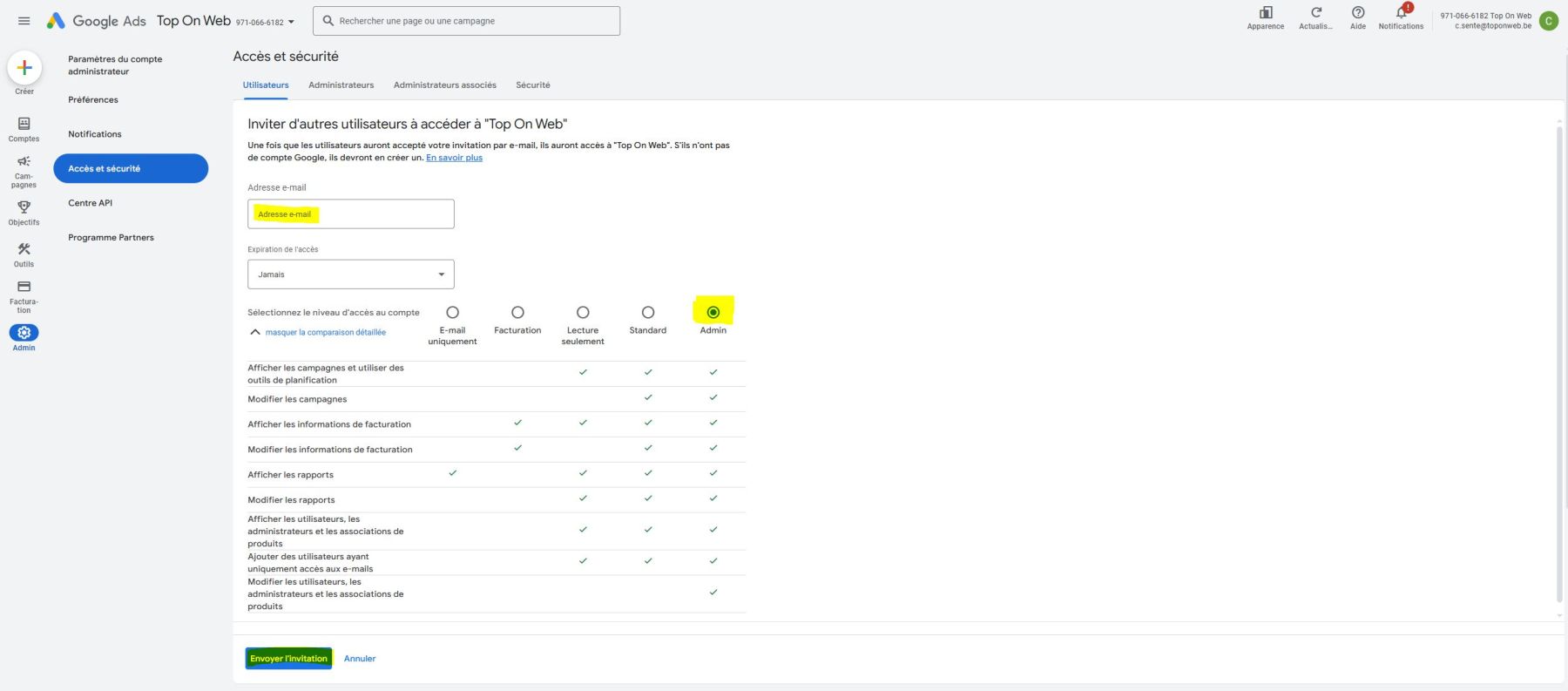
Task: Open the En savoir plus link
Action: coord(454,158)
